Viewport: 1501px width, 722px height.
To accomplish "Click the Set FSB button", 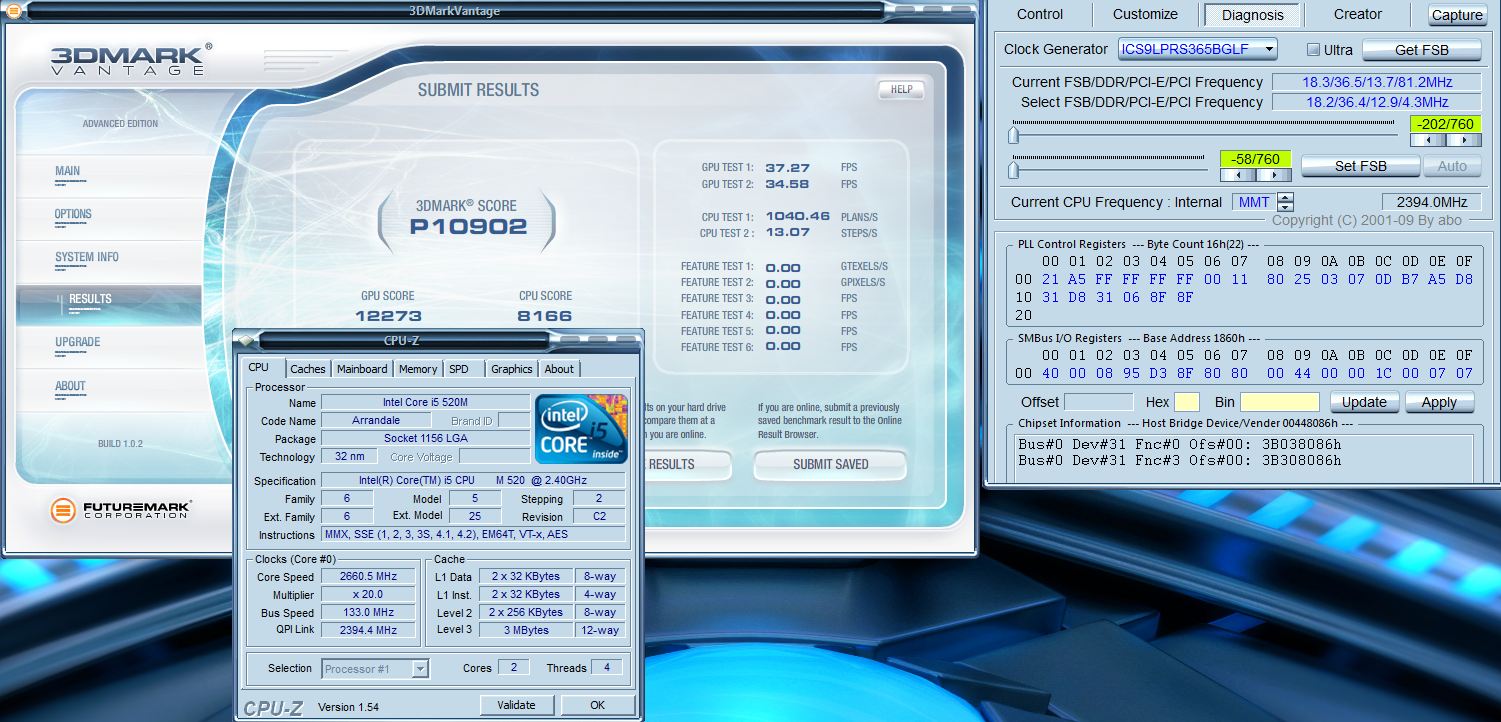I will (1360, 166).
